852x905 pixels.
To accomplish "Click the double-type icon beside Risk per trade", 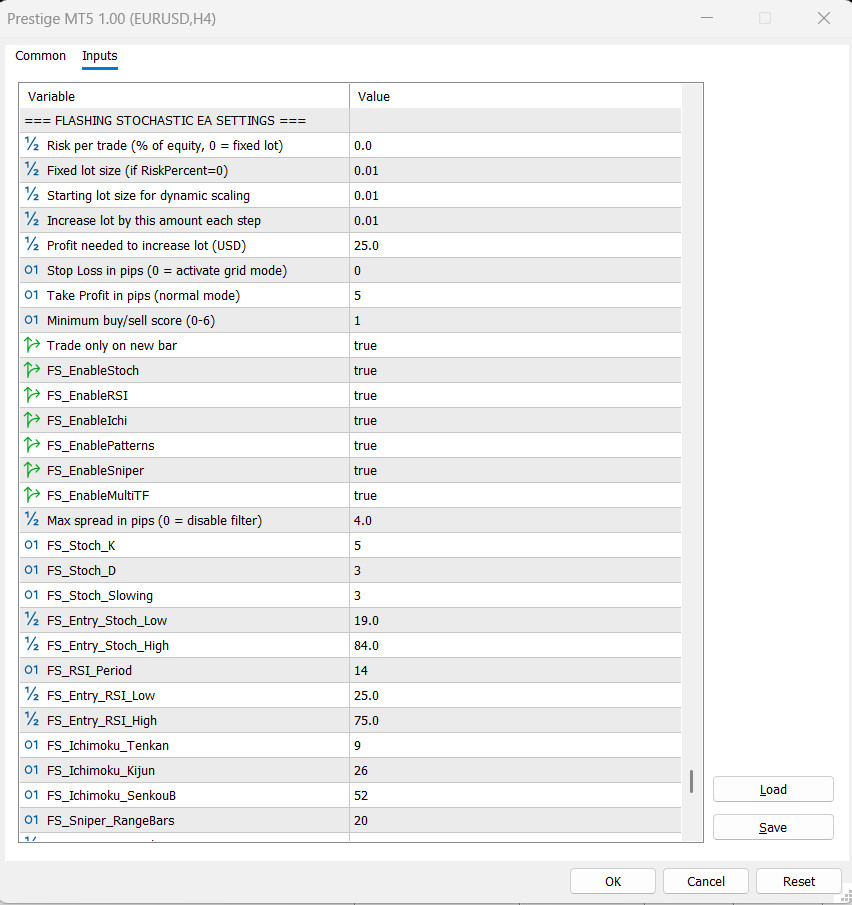I will click(x=32, y=144).
